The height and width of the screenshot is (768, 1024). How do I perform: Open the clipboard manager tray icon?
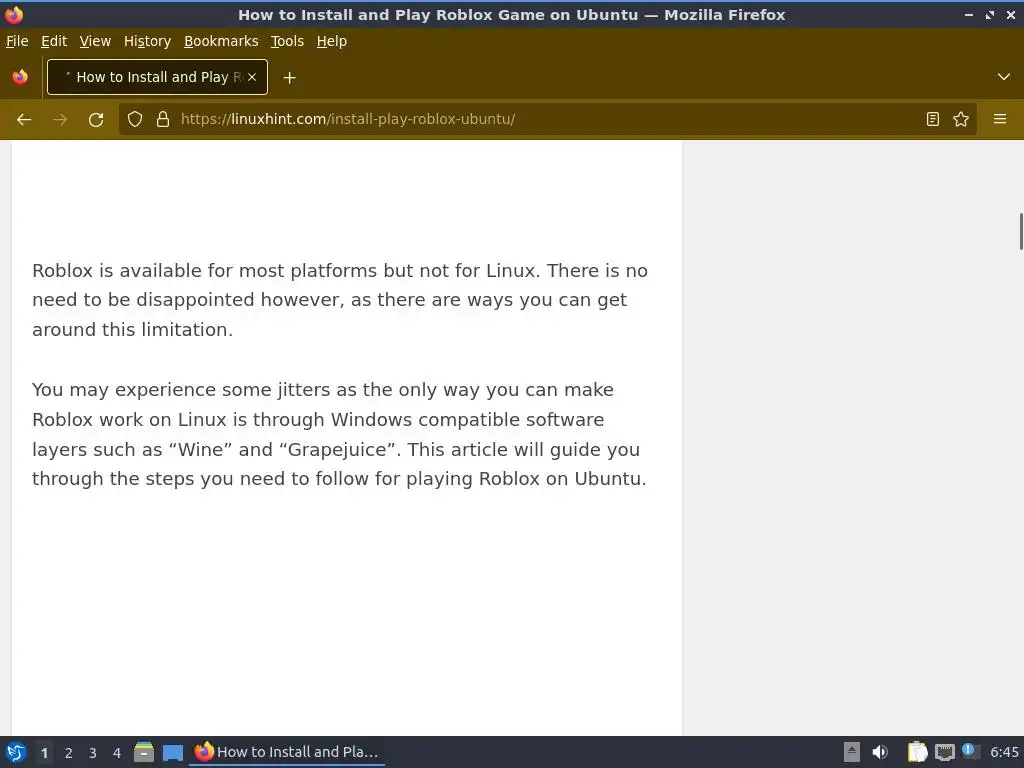click(918, 752)
